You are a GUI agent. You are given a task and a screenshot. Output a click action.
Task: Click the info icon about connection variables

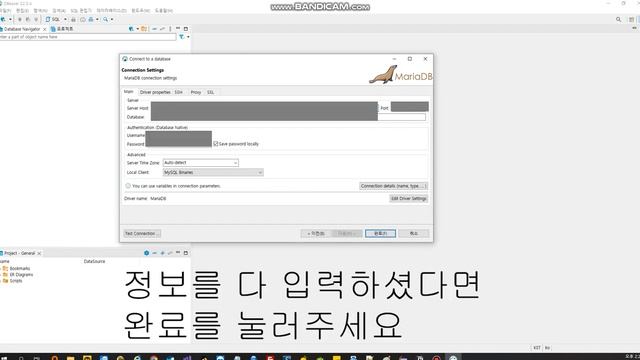tap(128, 186)
